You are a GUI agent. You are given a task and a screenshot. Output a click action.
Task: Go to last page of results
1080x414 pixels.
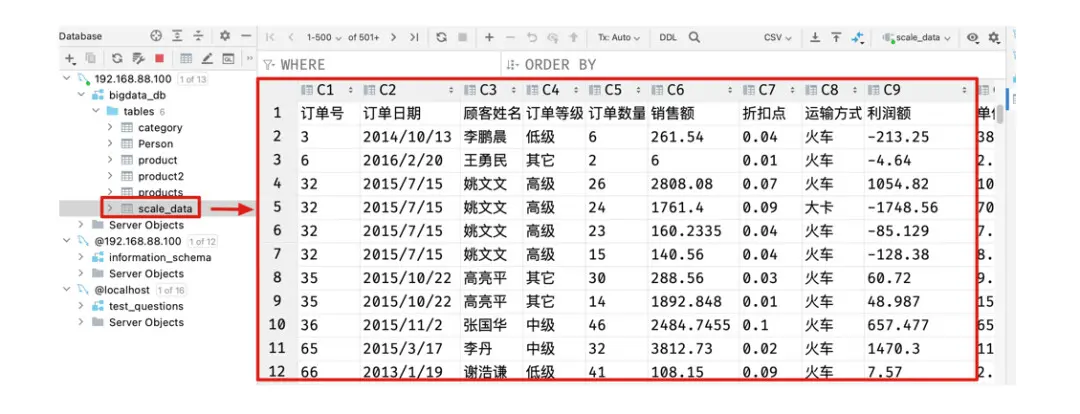pyautogui.click(x=413, y=37)
